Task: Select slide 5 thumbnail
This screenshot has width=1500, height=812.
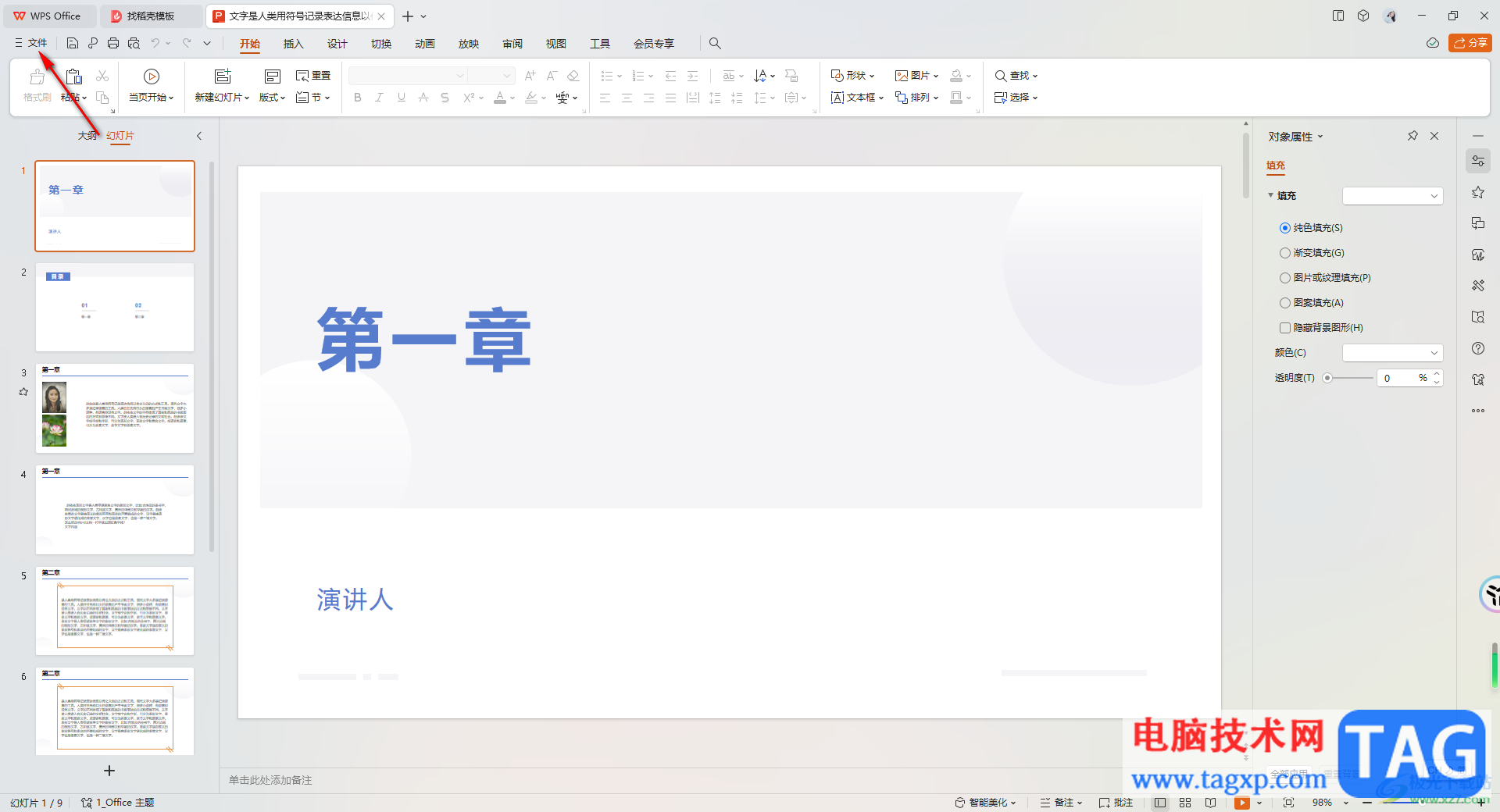Action: 115,611
